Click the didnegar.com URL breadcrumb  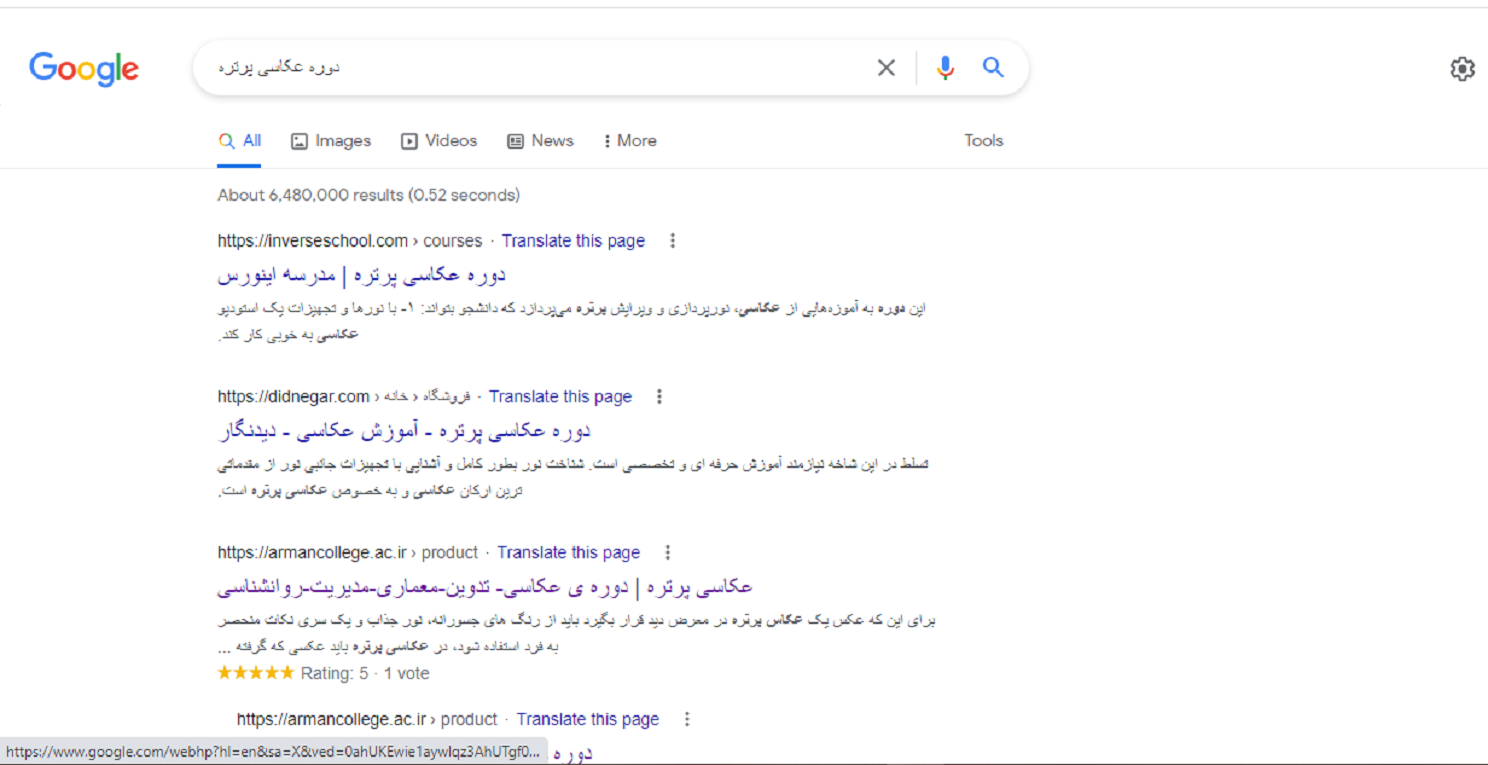pos(344,397)
